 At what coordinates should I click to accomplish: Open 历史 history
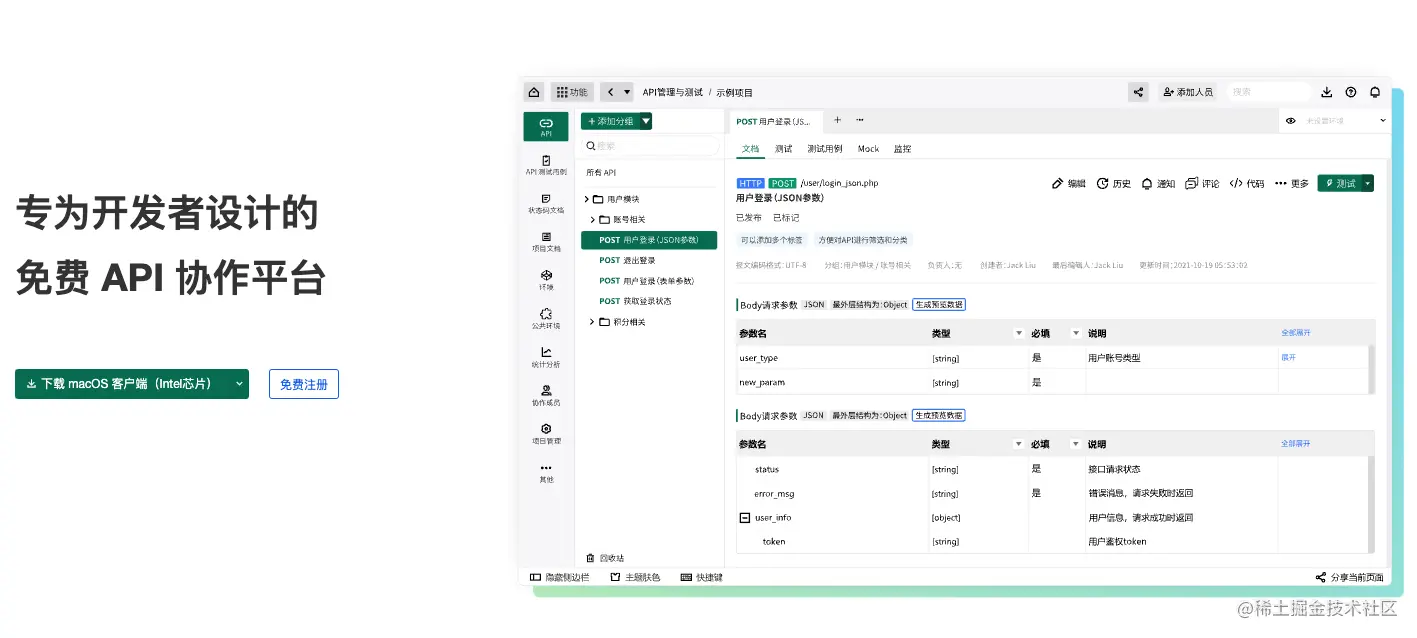coord(1114,184)
